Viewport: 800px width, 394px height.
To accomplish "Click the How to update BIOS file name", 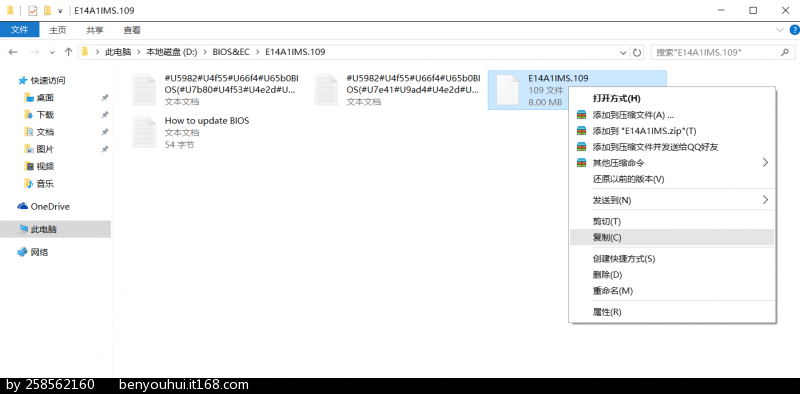I will (207, 121).
